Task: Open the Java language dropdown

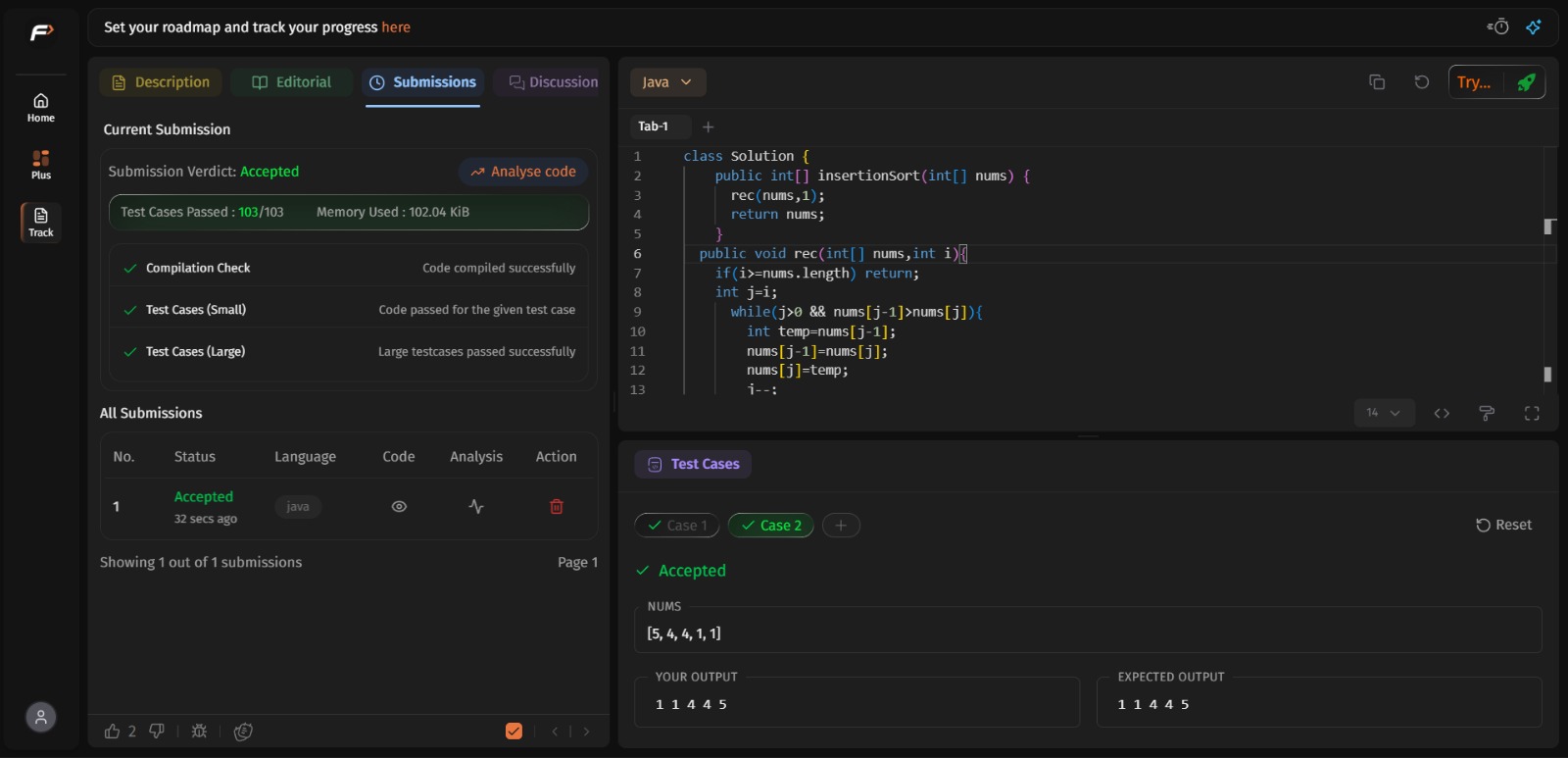Action: point(667,82)
